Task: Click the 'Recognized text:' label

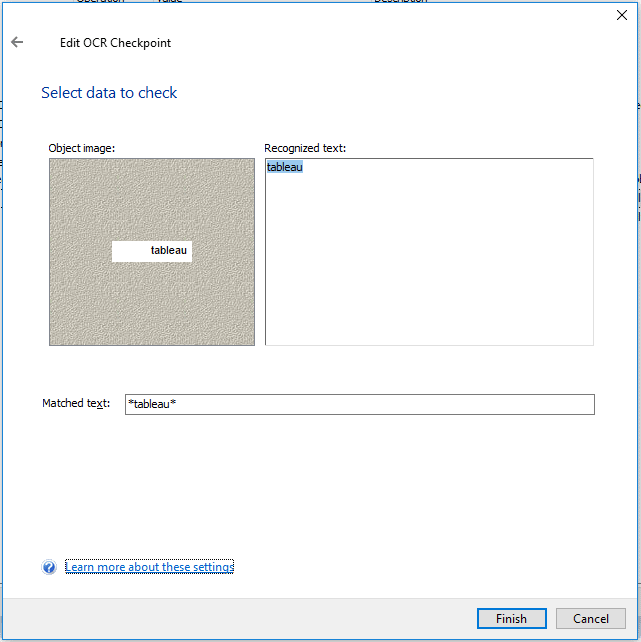Action: pos(305,148)
